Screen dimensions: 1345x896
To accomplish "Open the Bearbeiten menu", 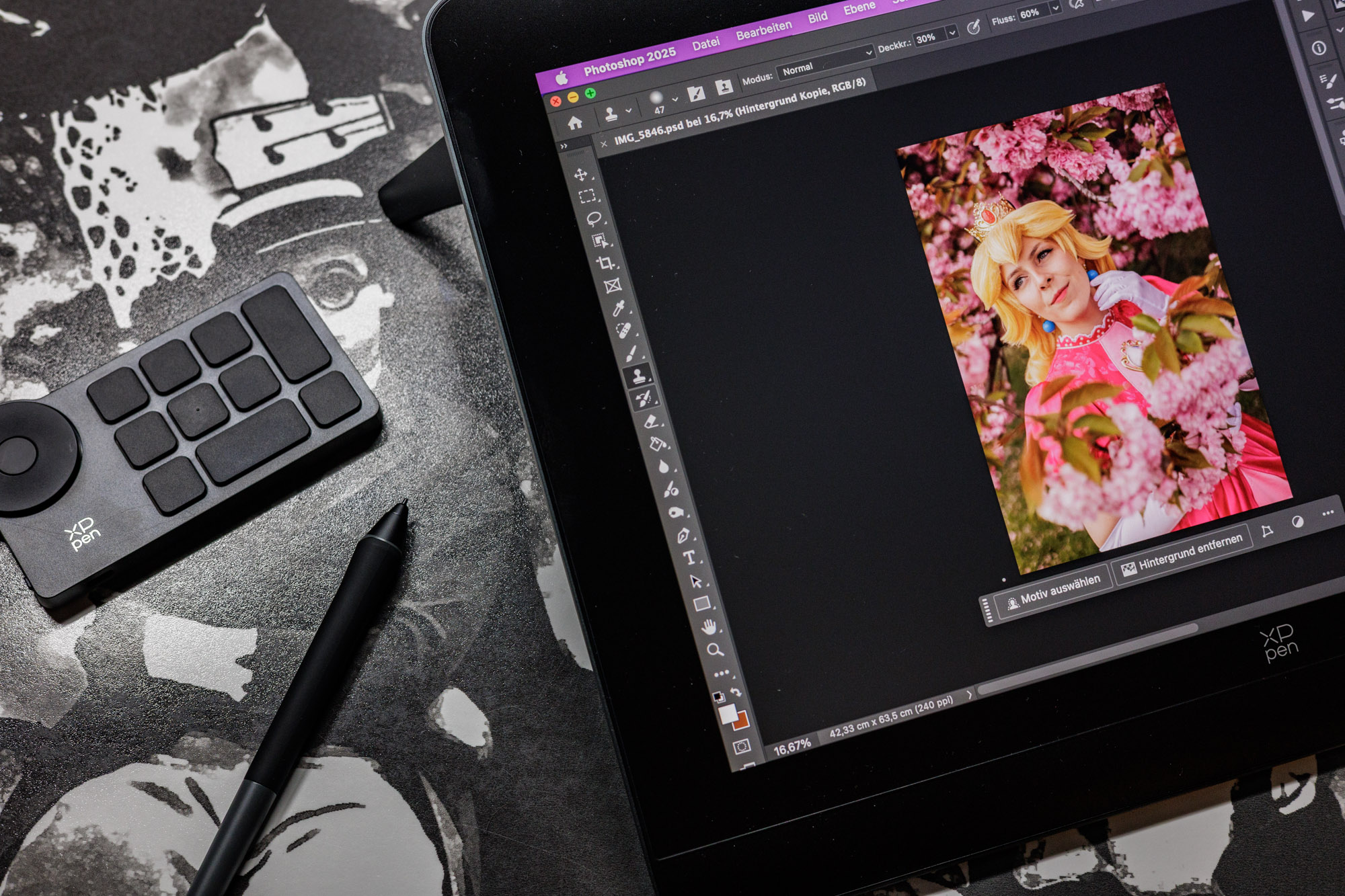I will [764, 30].
